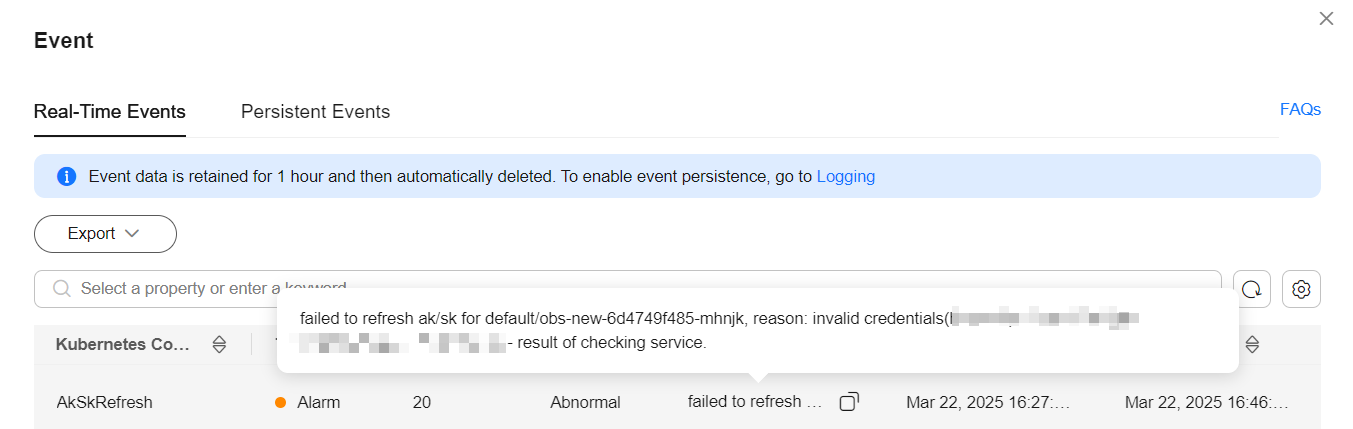1353x429 pixels.
Task: Sort by Kubernetes Co... column arrows
Action: click(x=219, y=345)
